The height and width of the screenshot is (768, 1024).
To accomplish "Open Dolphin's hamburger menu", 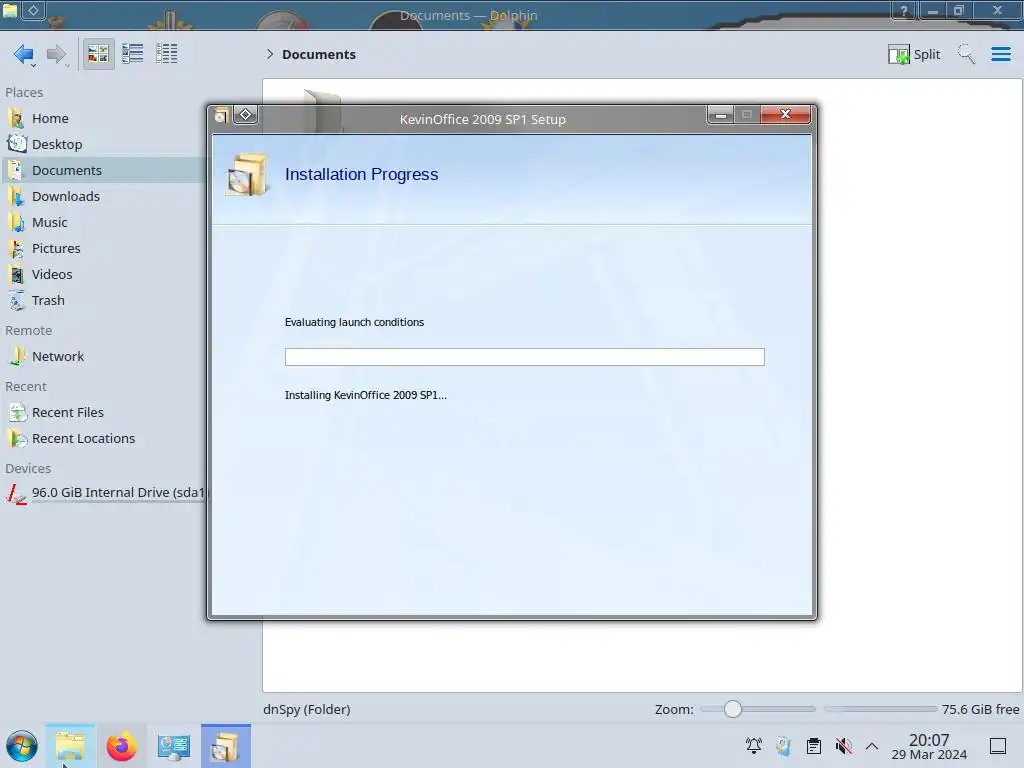I will tap(1000, 54).
